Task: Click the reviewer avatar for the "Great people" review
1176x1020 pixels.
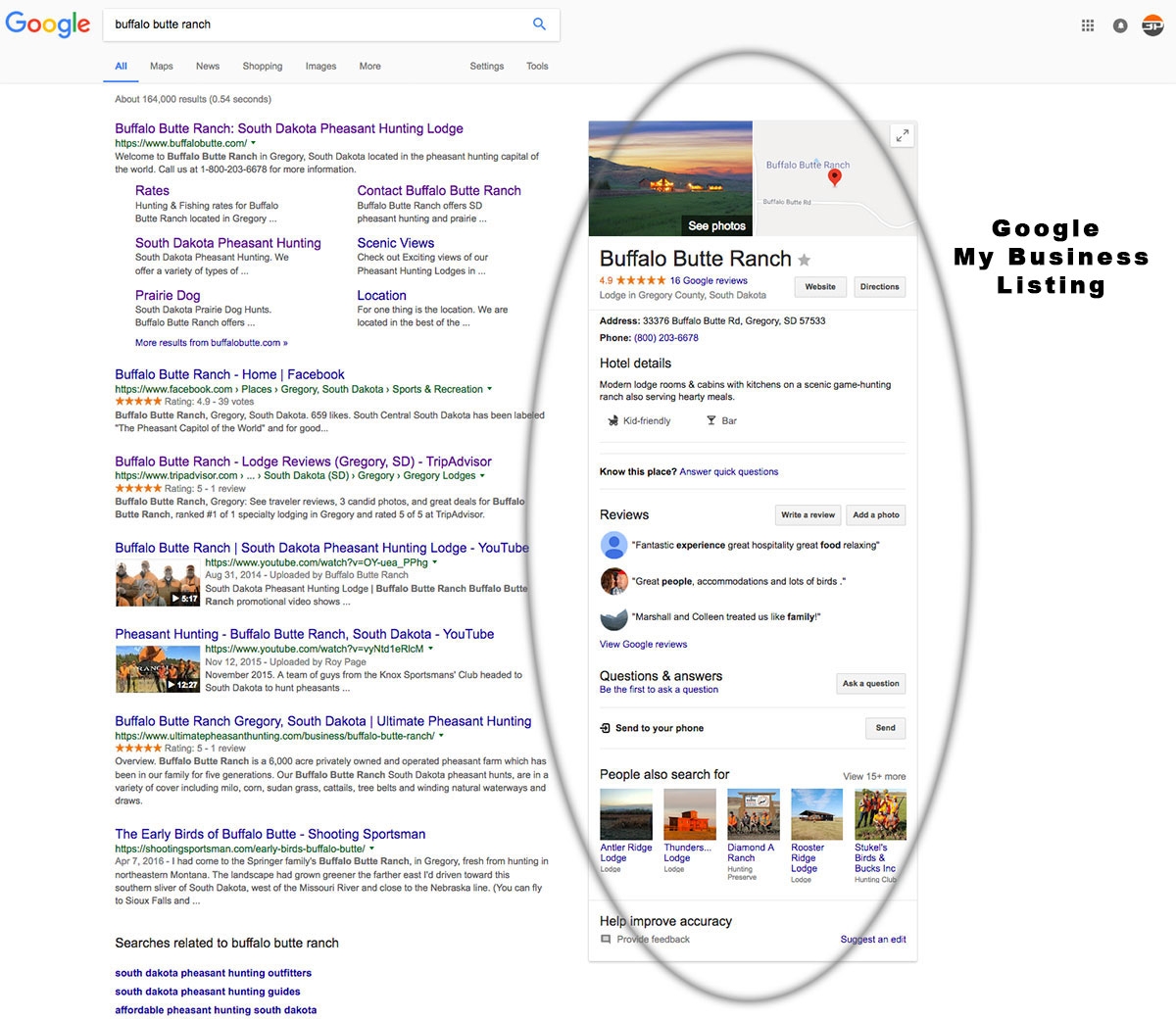Action: point(613,581)
